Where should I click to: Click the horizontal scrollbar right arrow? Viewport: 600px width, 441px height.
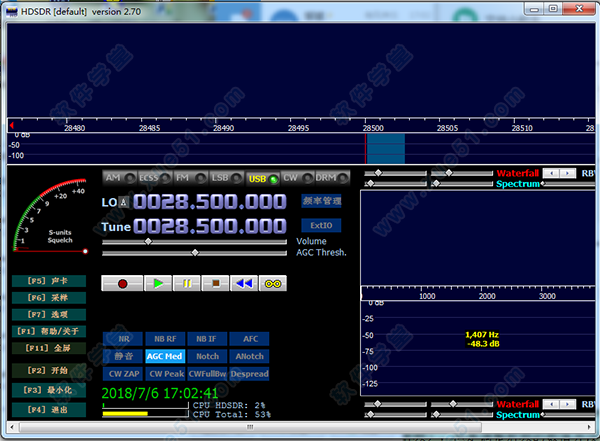[589, 426]
